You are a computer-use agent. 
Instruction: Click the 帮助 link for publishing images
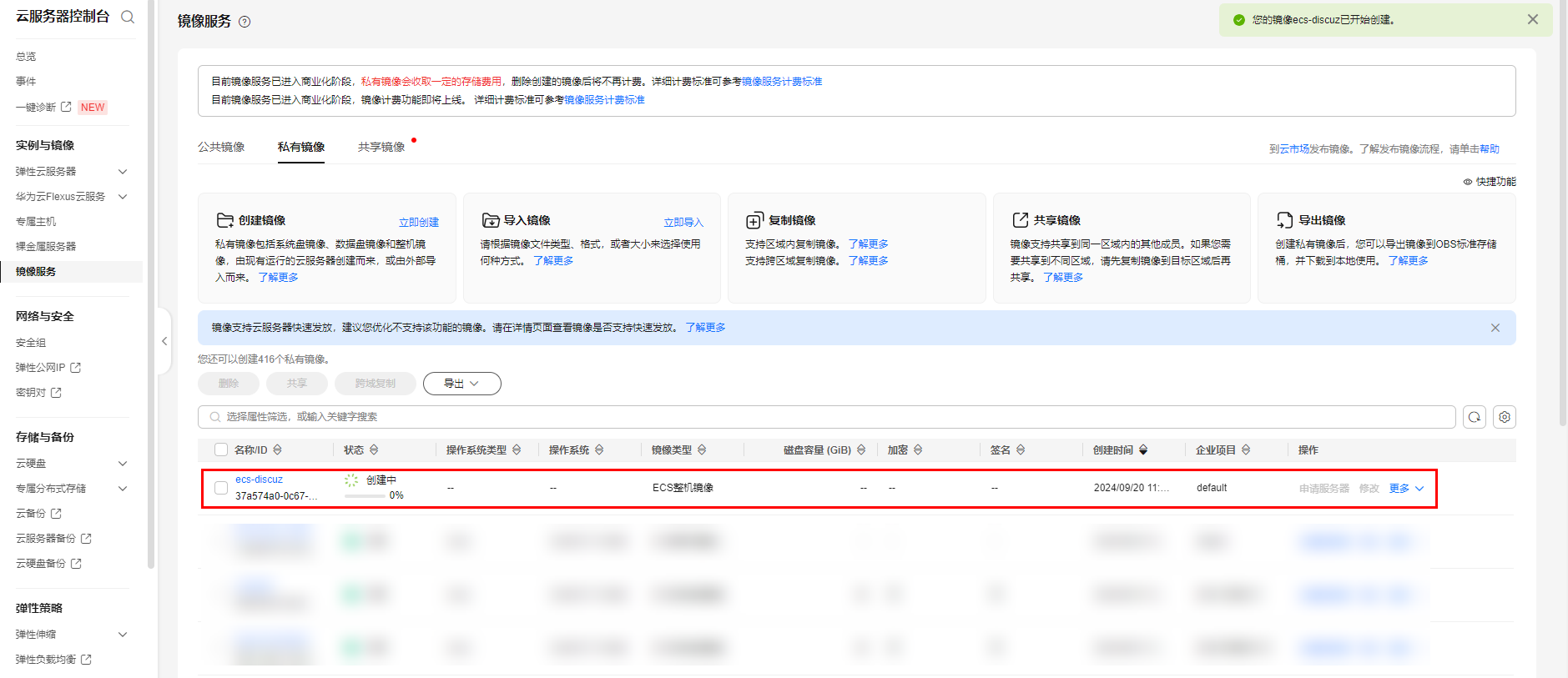tap(1490, 149)
